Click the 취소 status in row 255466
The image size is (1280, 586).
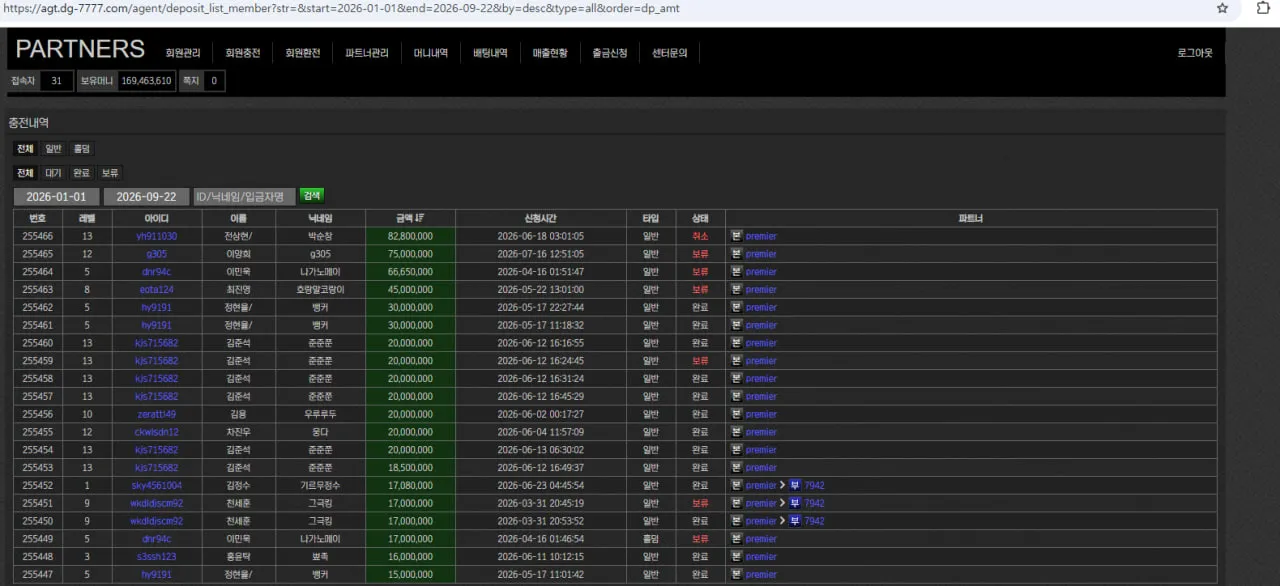(x=700, y=236)
